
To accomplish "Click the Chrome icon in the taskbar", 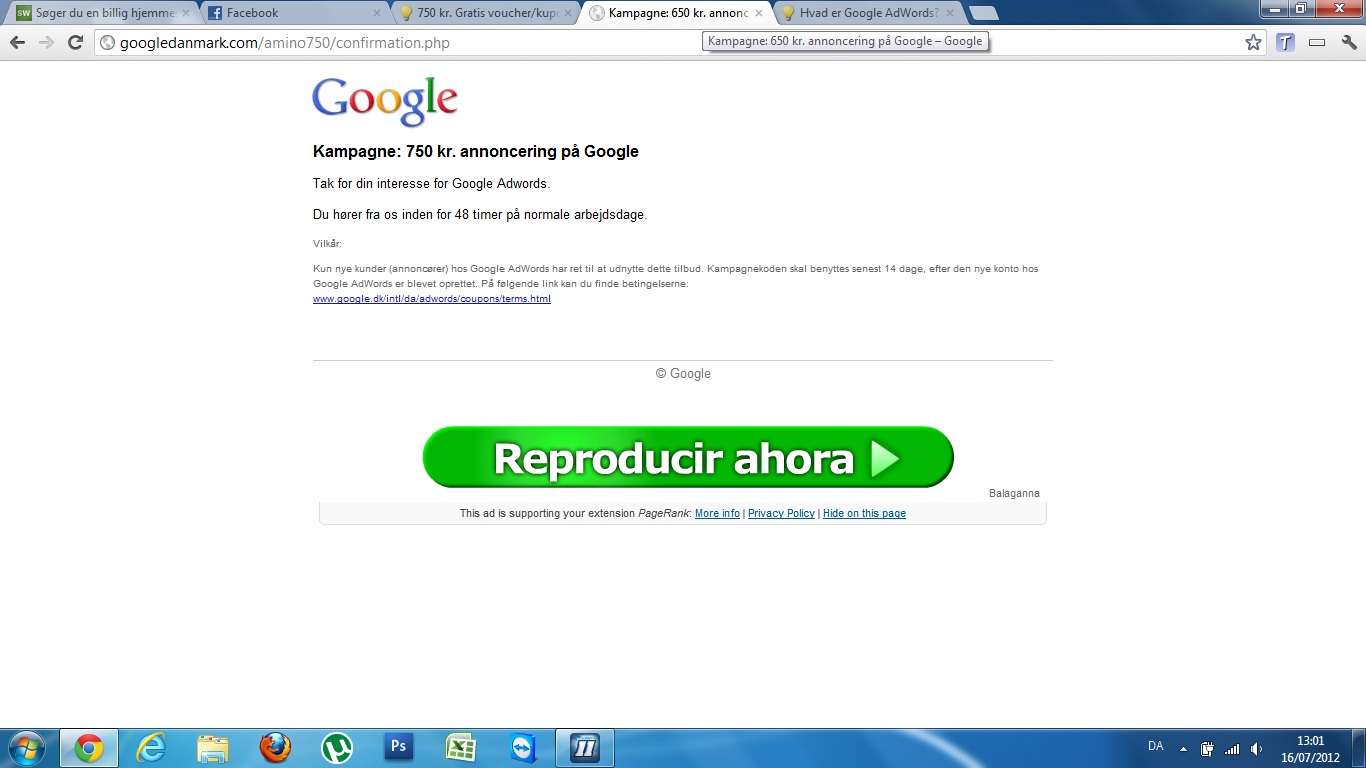I will (89, 748).
